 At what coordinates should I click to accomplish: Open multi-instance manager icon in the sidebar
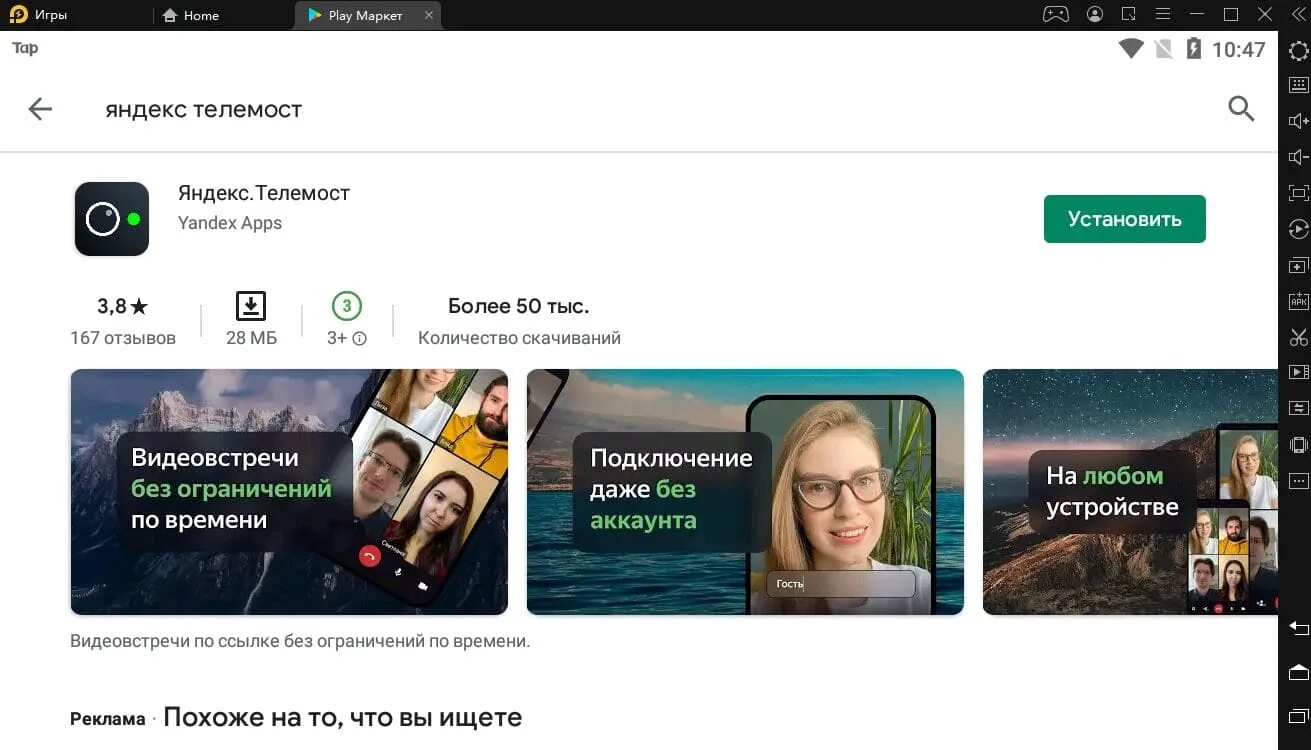(x=1298, y=266)
